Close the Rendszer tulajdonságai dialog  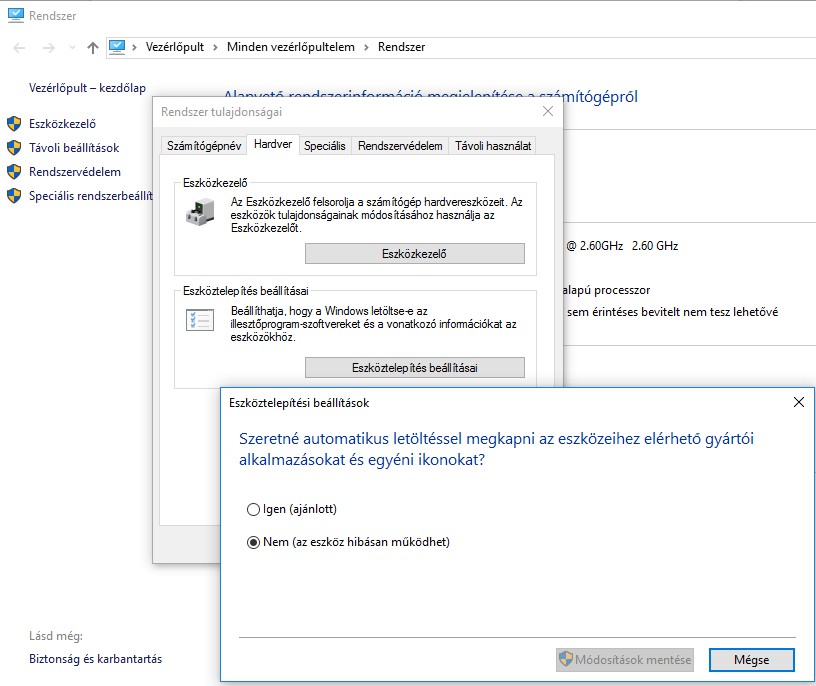pyautogui.click(x=547, y=111)
